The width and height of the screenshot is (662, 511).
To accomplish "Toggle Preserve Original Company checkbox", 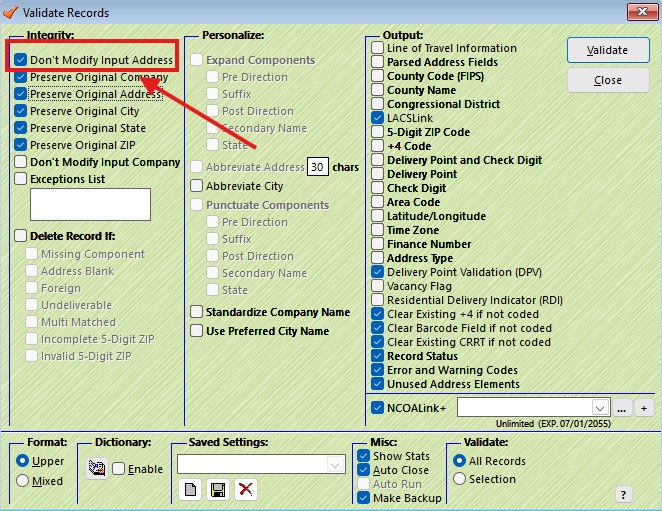I will click(x=20, y=77).
